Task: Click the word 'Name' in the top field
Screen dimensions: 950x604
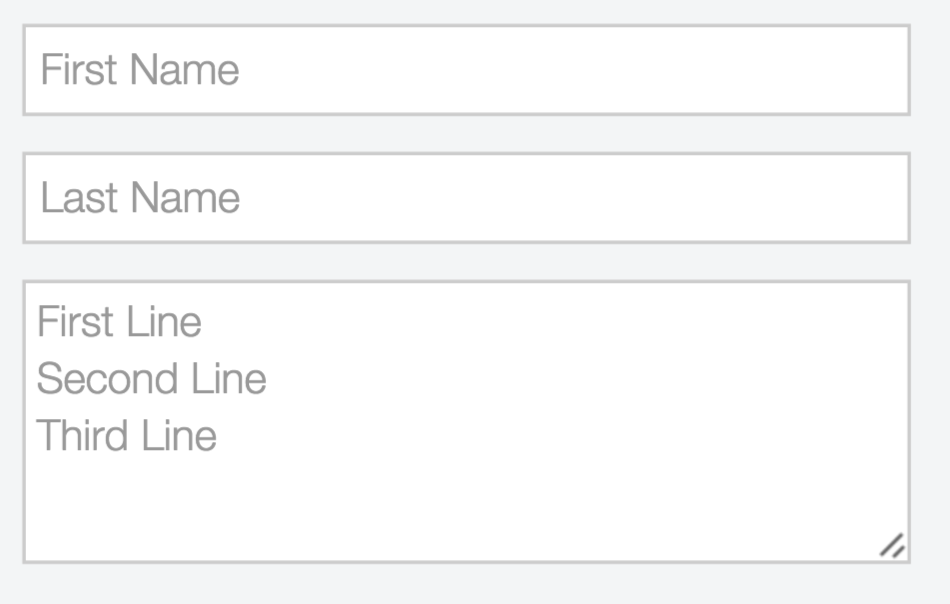Action: pos(184,70)
